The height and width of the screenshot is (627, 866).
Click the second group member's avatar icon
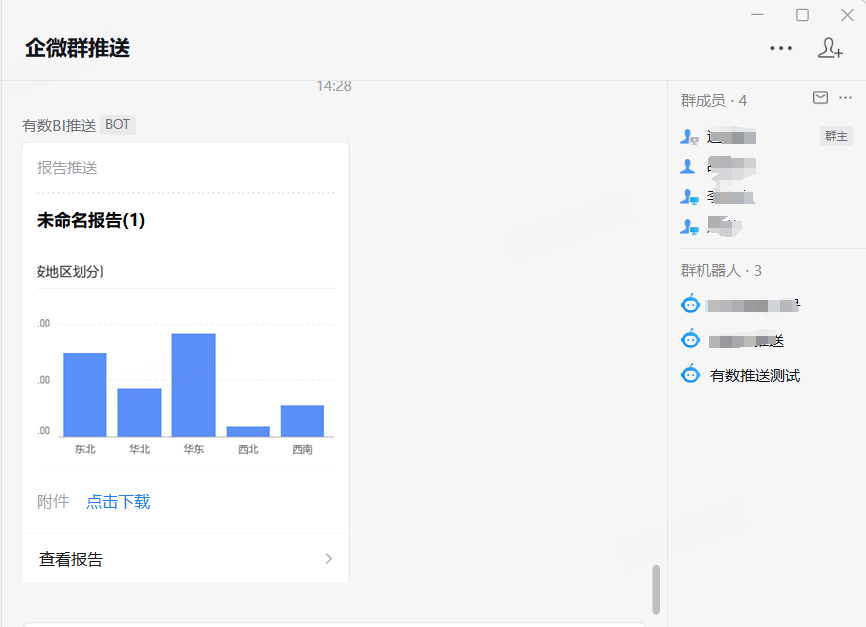click(x=688, y=166)
